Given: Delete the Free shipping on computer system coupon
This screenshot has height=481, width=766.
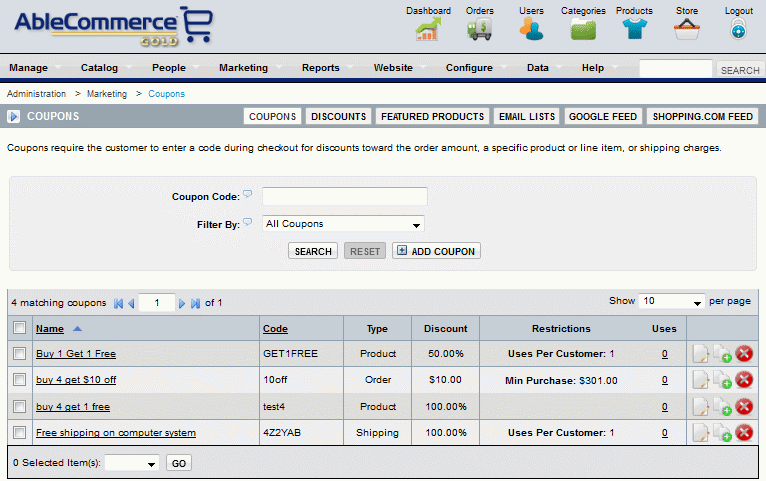Looking at the screenshot, I should tap(744, 433).
